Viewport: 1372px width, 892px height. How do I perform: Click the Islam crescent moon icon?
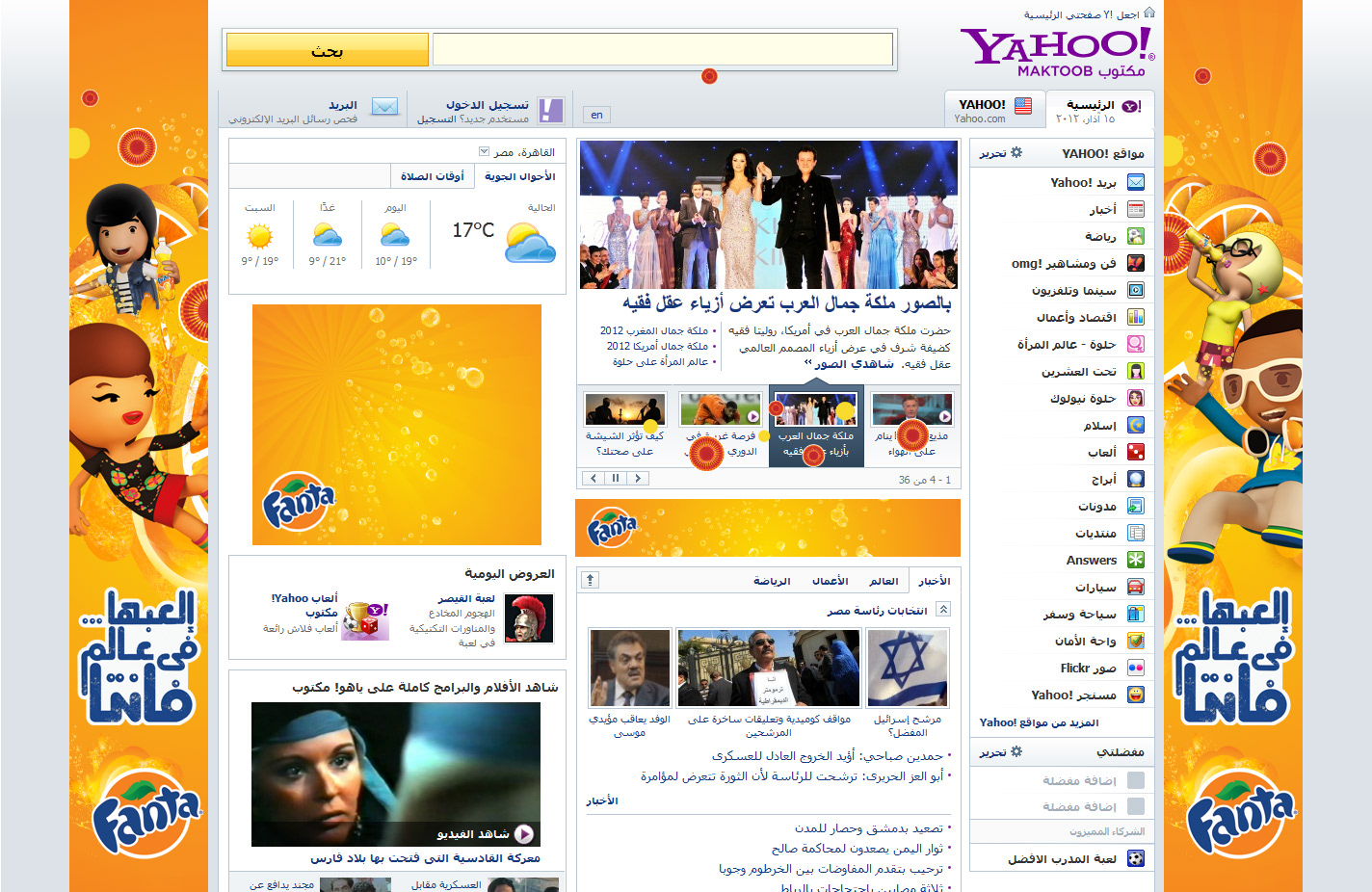(x=1136, y=425)
